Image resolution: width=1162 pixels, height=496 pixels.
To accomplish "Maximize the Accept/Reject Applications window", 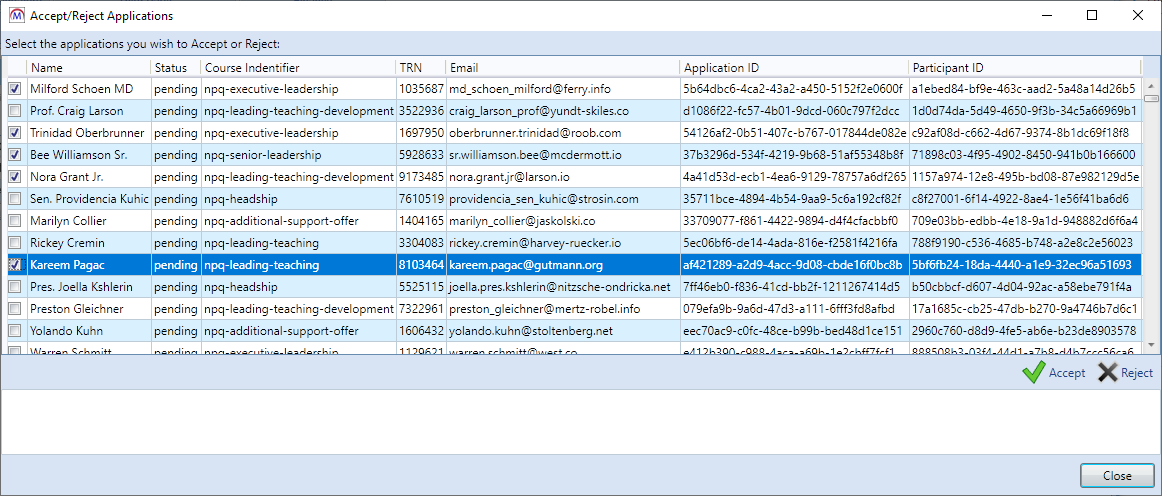I will (1092, 15).
